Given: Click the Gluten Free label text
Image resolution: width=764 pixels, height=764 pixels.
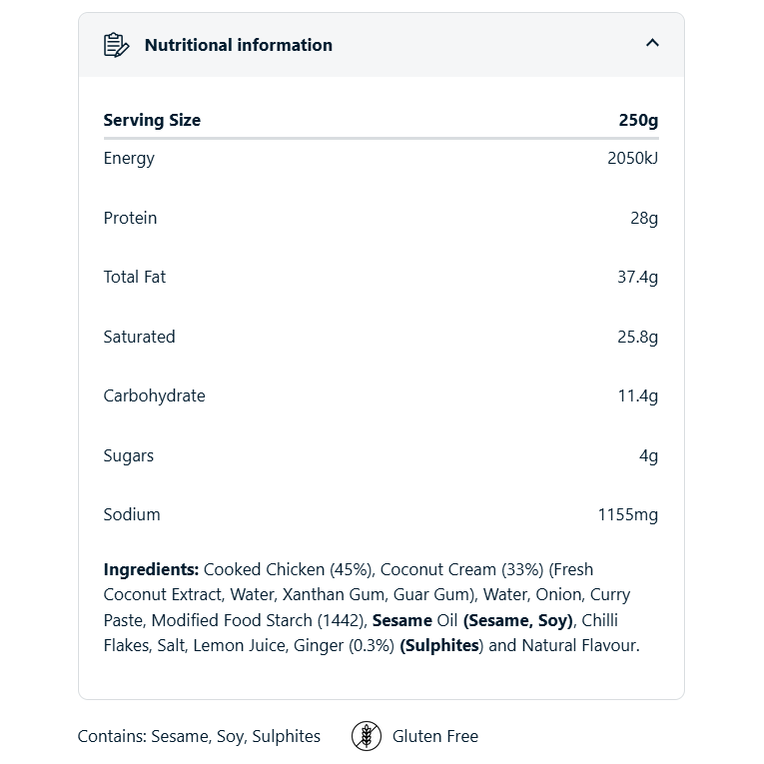Looking at the screenshot, I should click(435, 736).
